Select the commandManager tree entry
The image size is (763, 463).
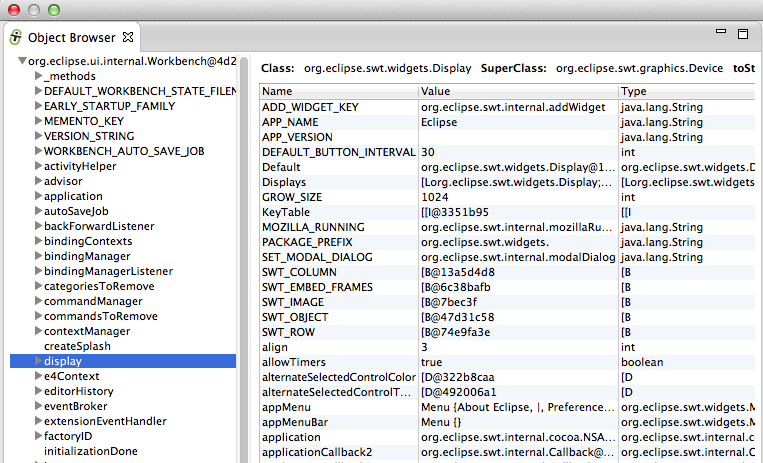(x=93, y=301)
